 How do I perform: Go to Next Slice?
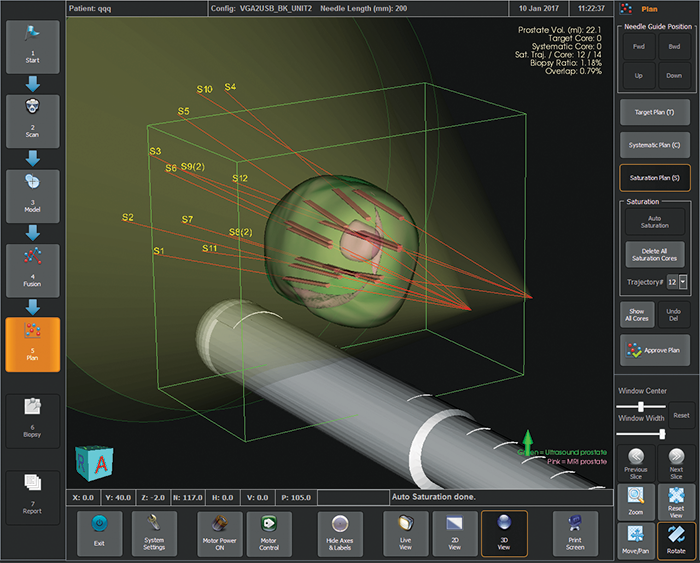676,461
